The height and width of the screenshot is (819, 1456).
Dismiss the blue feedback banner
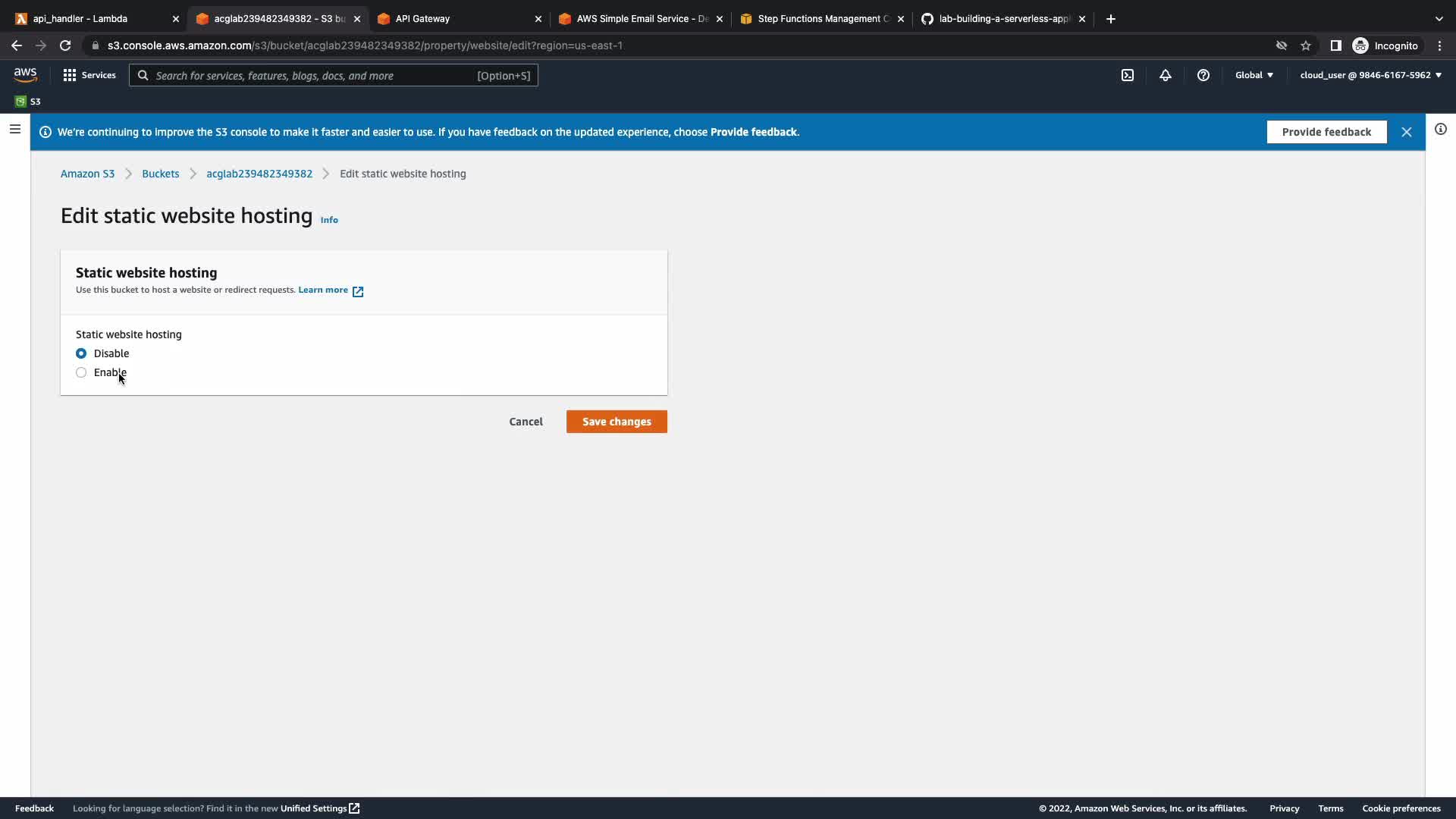(x=1407, y=132)
